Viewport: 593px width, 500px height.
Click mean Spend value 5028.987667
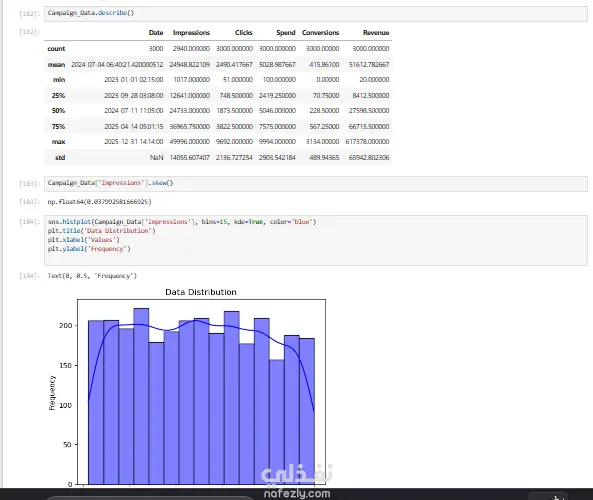277,65
